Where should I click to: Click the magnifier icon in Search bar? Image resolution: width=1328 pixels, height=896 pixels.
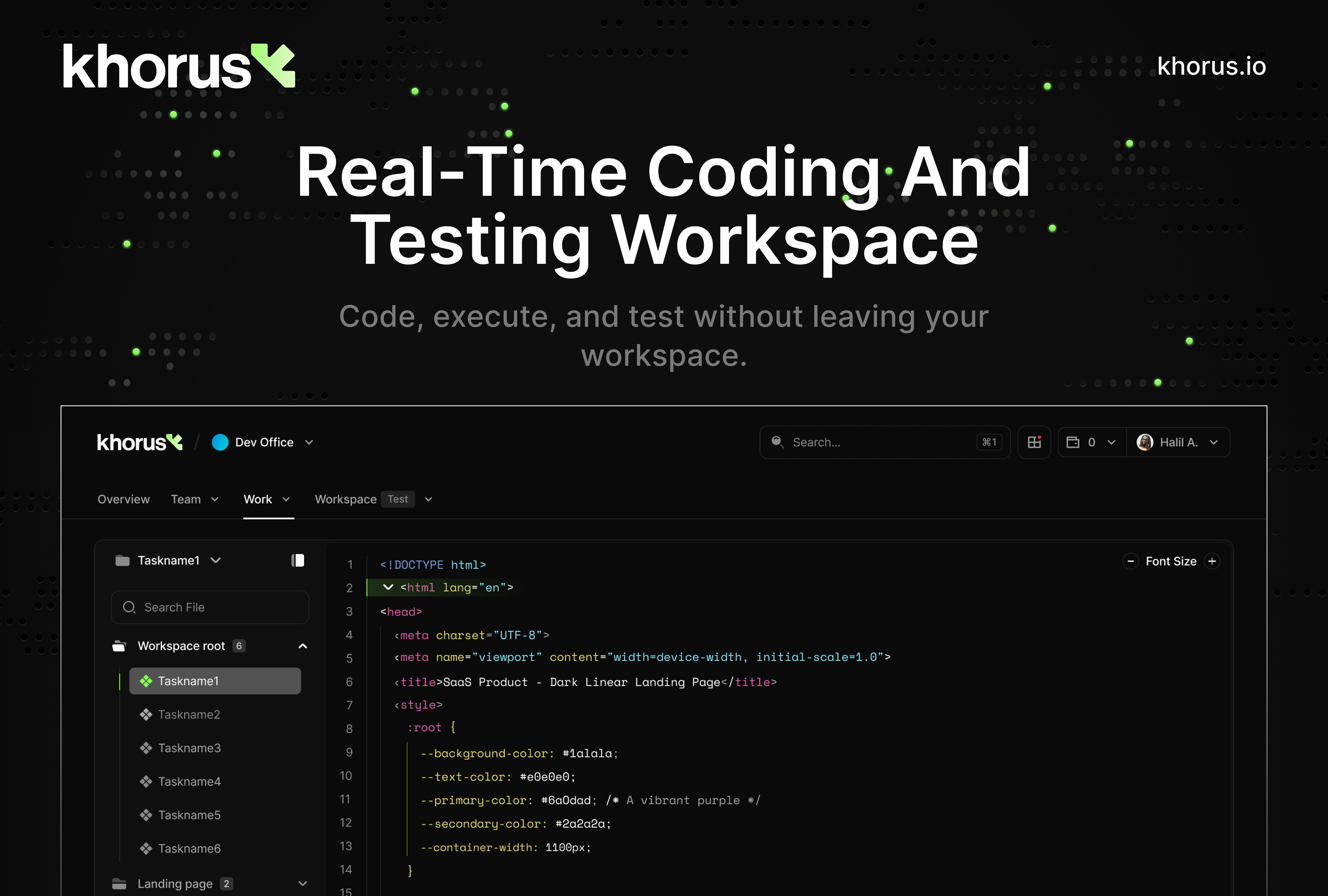click(x=777, y=442)
